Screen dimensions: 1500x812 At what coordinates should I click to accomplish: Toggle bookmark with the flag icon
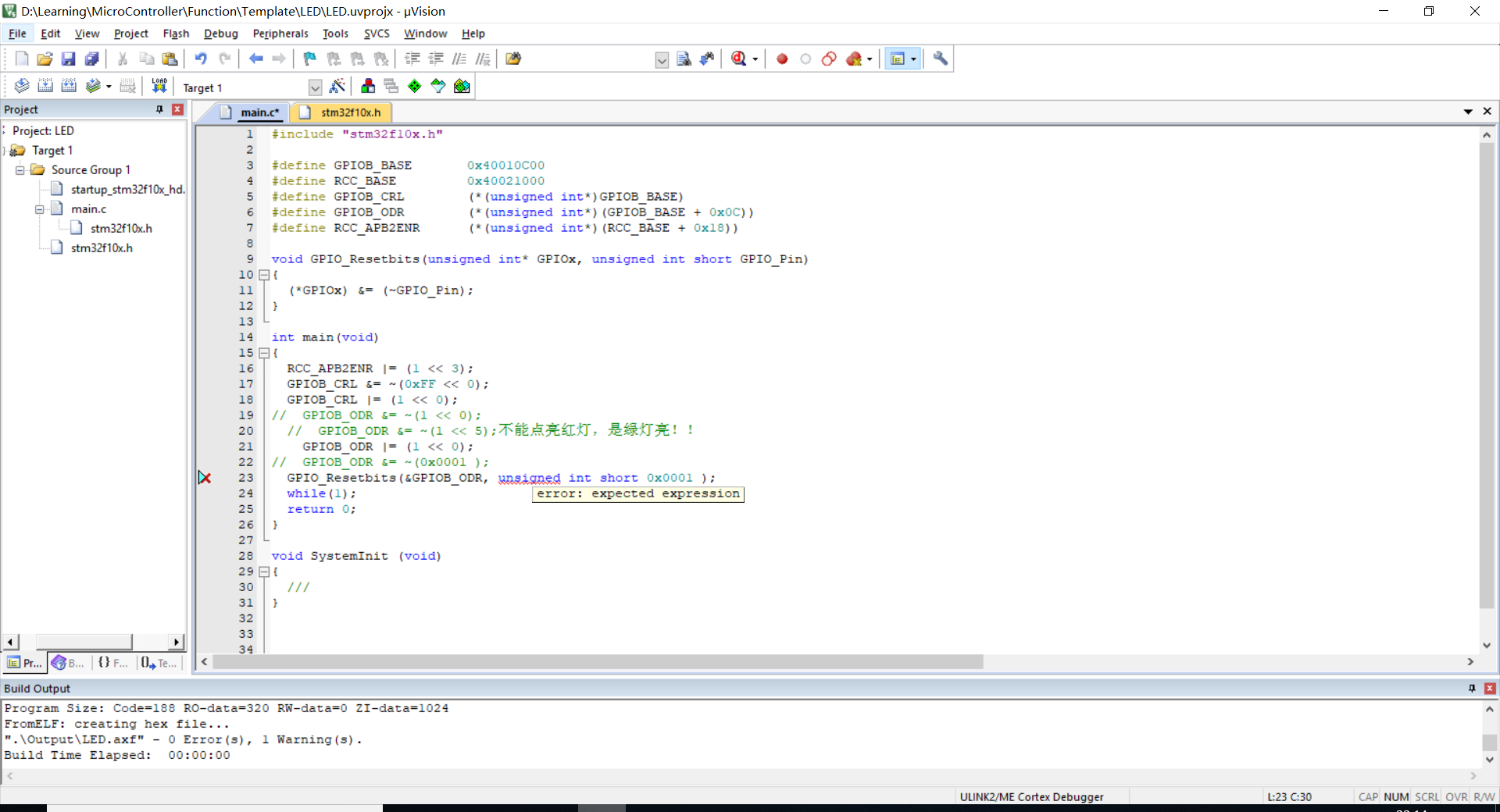(x=310, y=59)
